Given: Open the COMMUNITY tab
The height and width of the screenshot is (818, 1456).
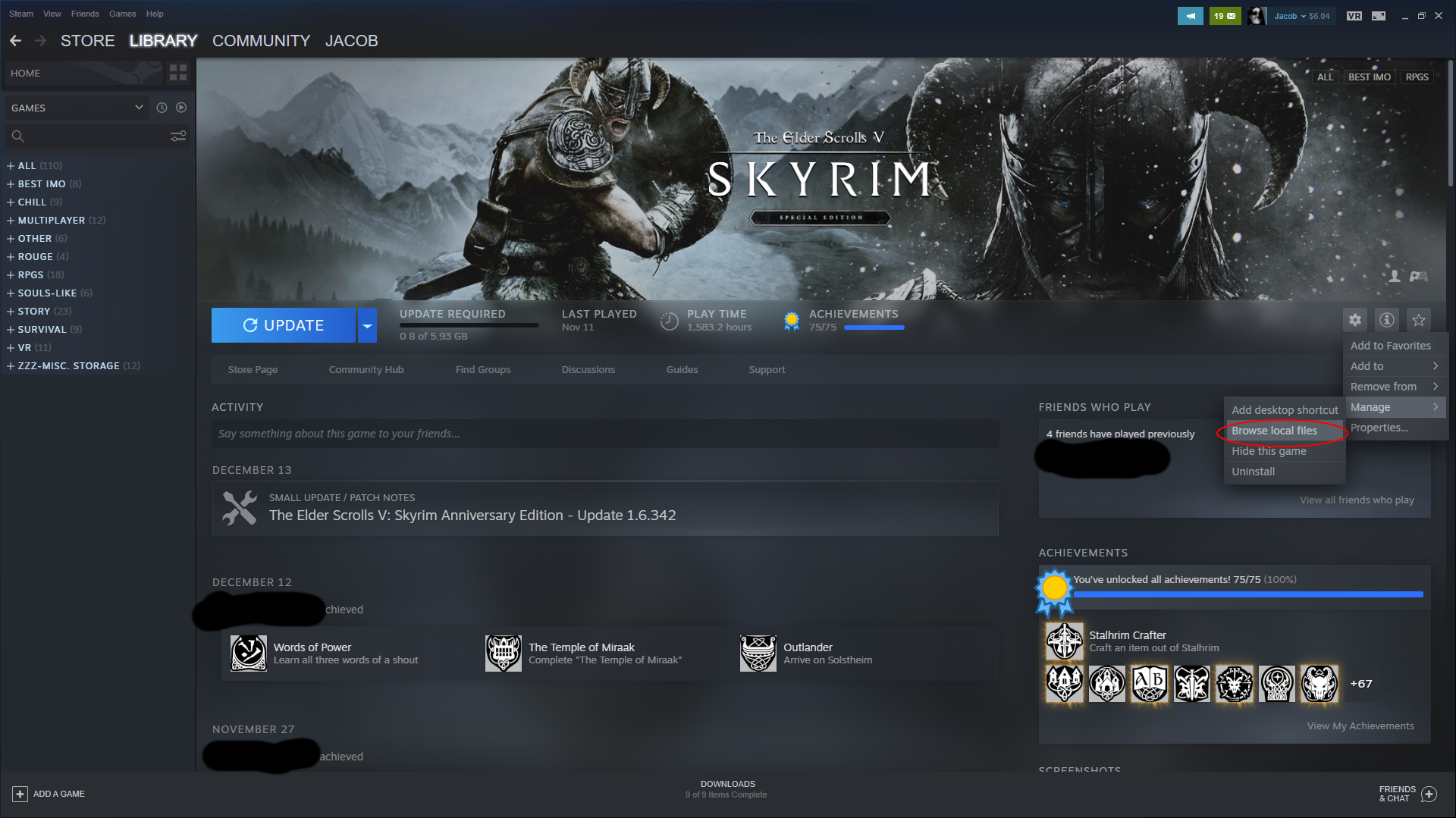Looking at the screenshot, I should click(x=262, y=41).
